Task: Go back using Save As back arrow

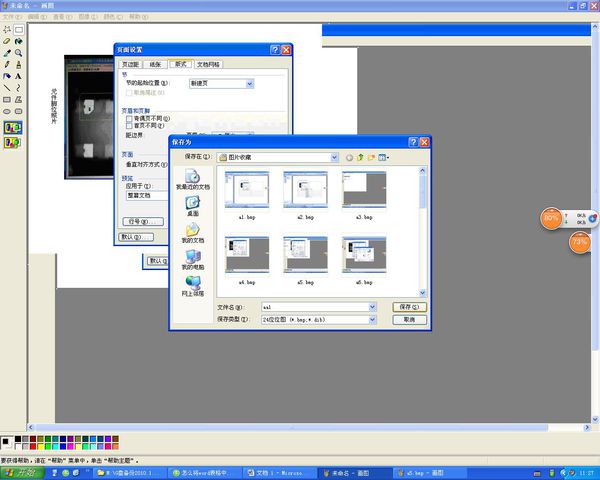Action: click(349, 157)
